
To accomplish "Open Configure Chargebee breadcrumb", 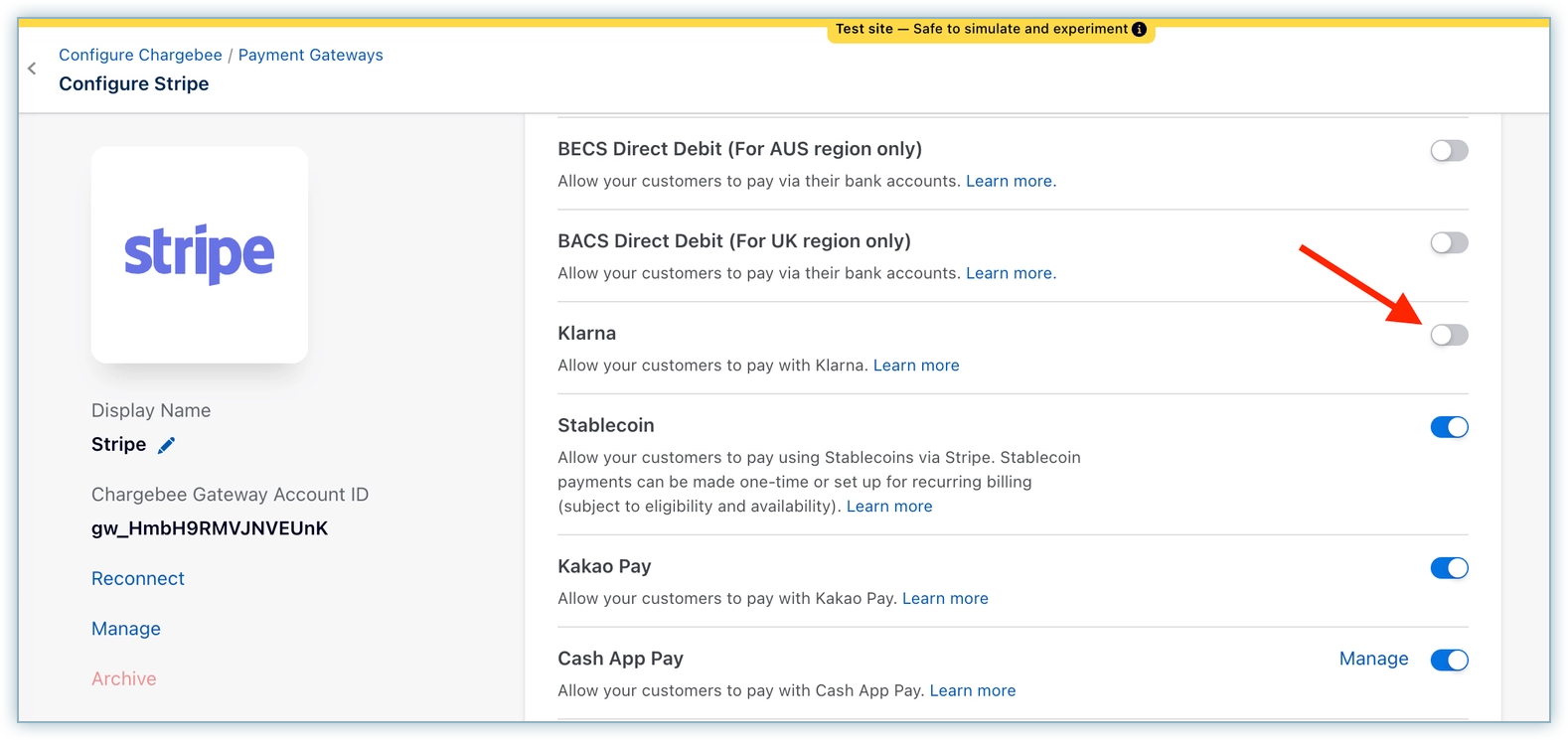I will point(140,55).
